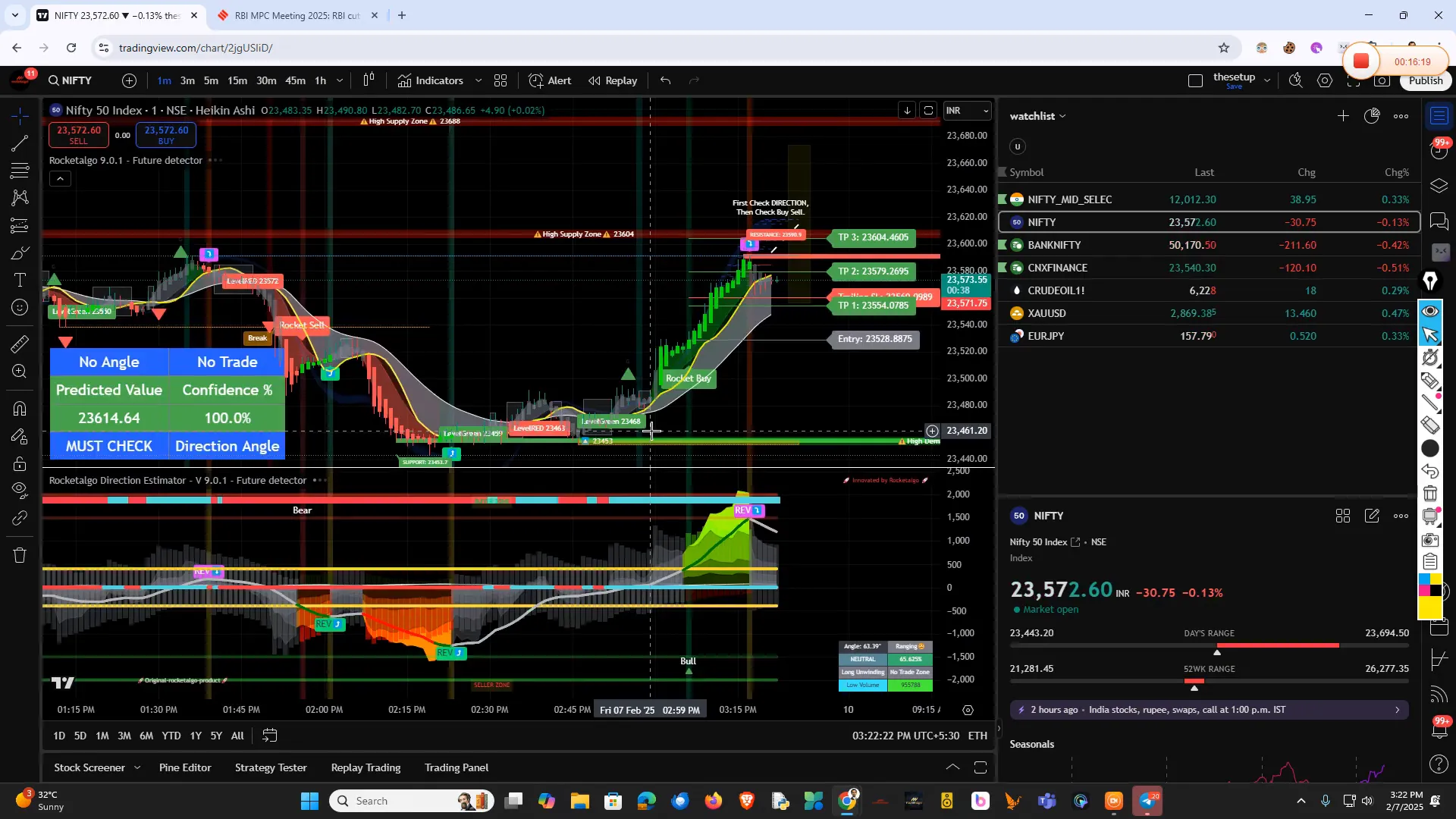The height and width of the screenshot is (819, 1456).
Task: Click the trash icon to remove drawings
Action: [x=19, y=555]
